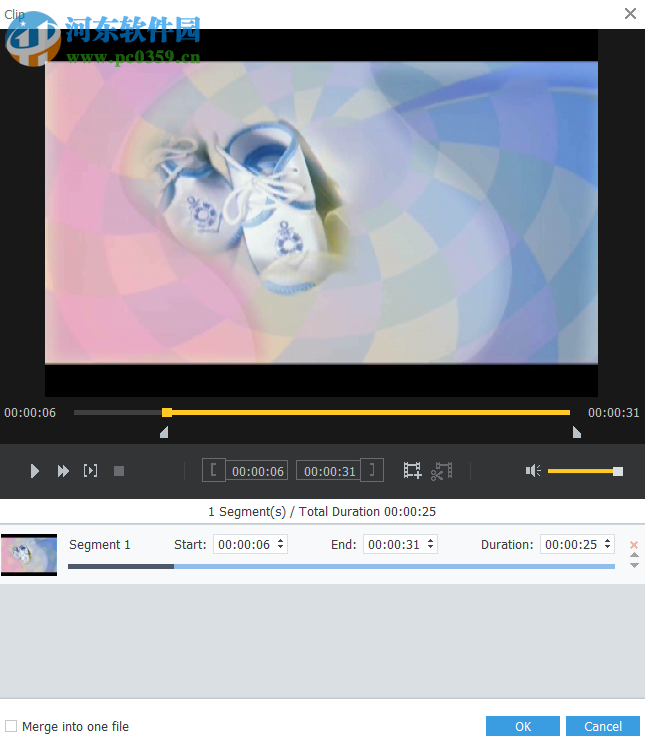Click the volume slider handle
Screen dimensions: 645x747
pos(618,471)
